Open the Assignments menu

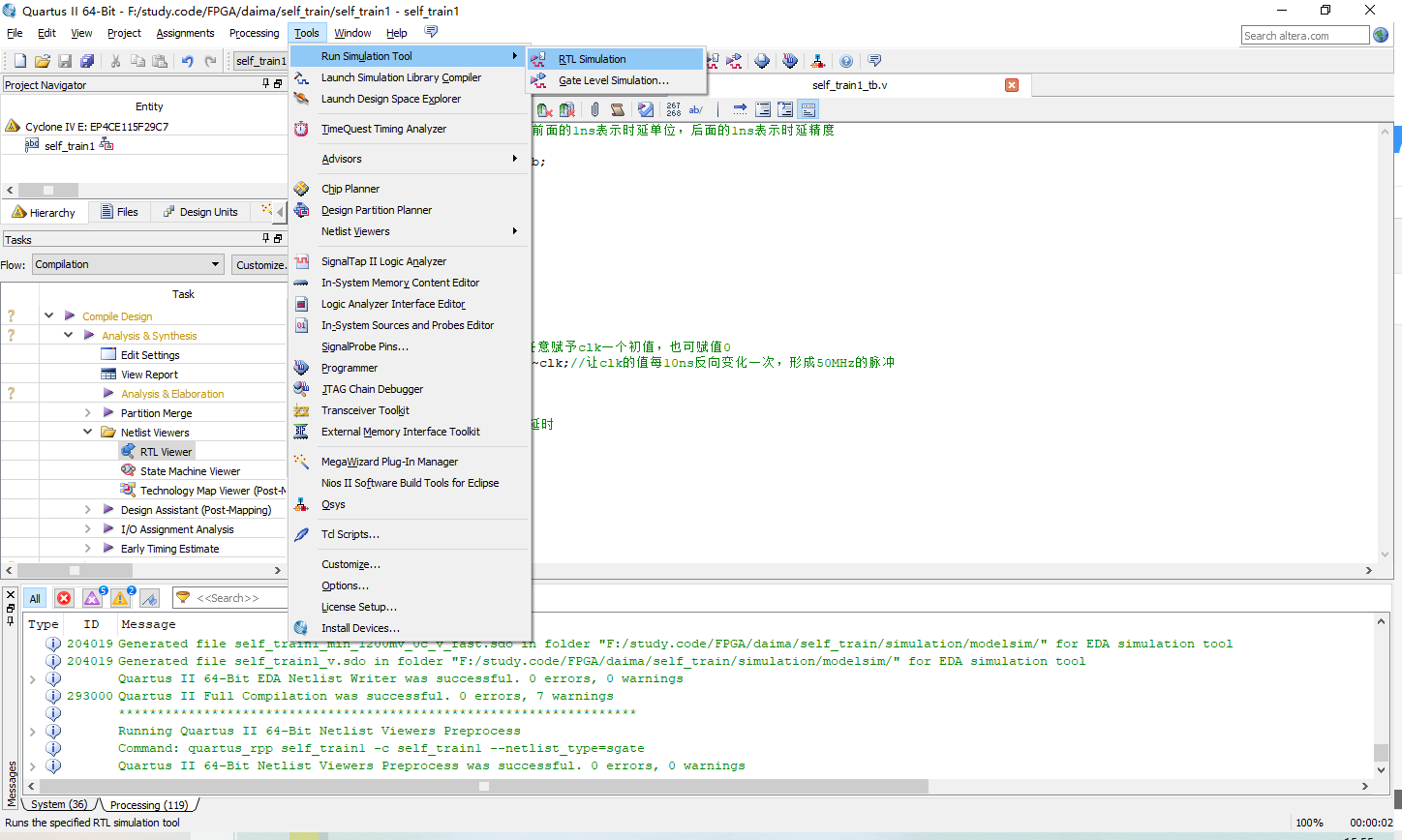[x=185, y=33]
